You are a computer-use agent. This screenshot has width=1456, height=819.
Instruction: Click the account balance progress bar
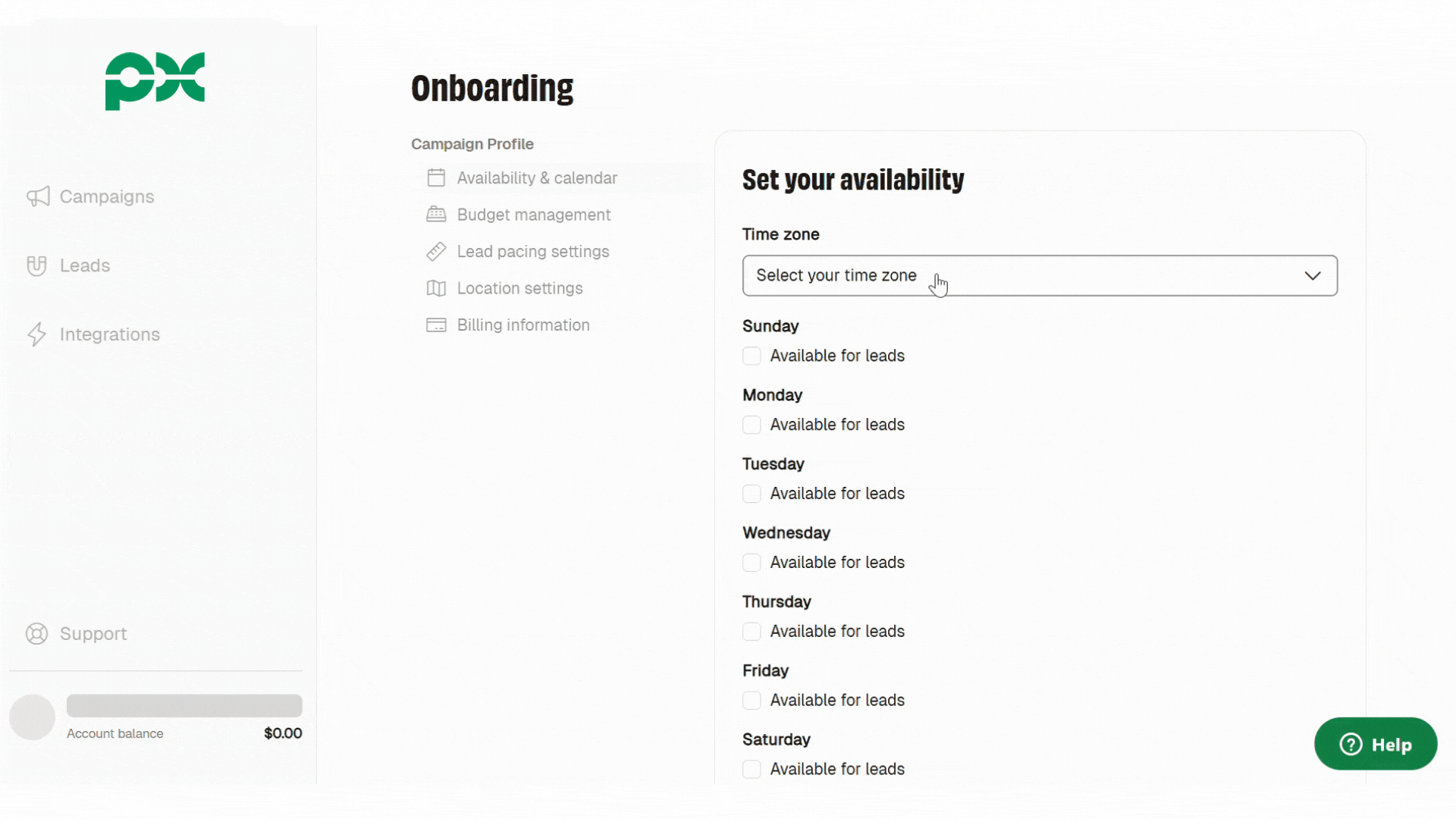click(x=184, y=706)
